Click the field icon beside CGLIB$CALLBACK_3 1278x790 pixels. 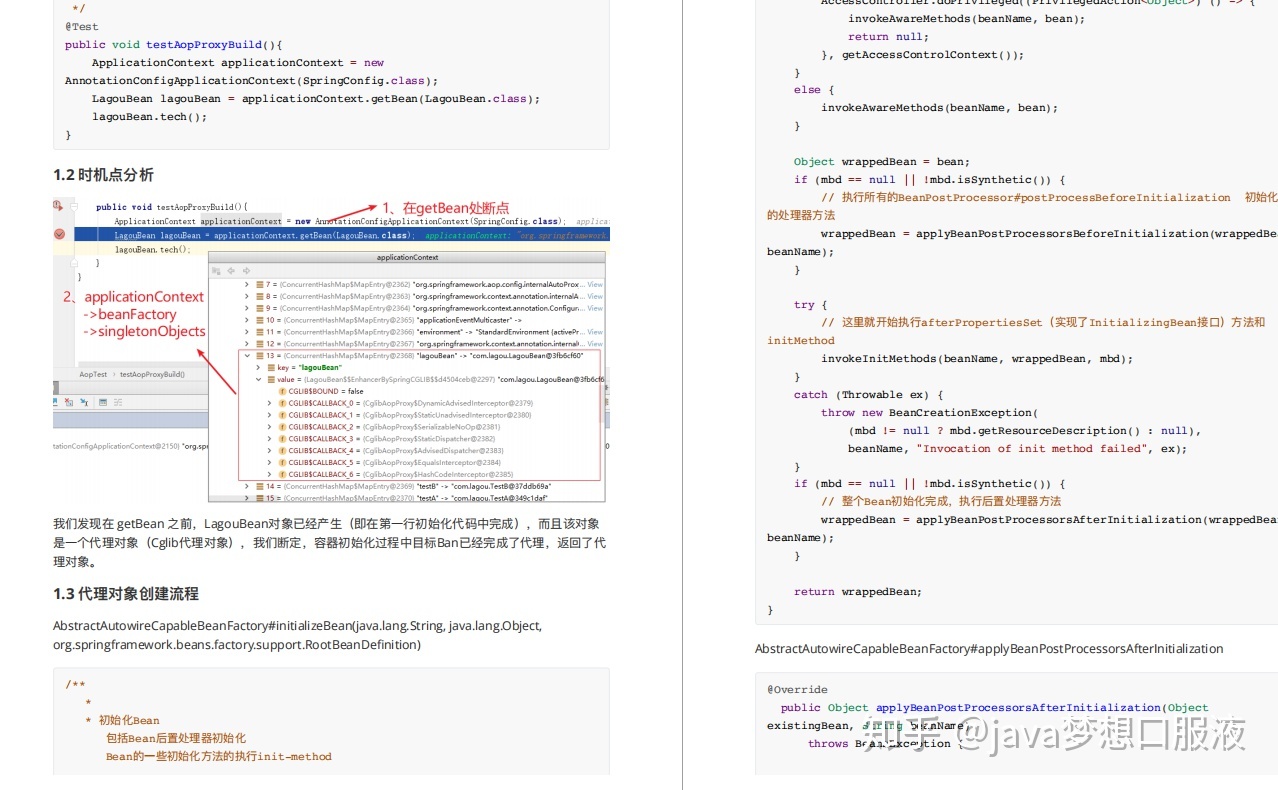(282, 439)
